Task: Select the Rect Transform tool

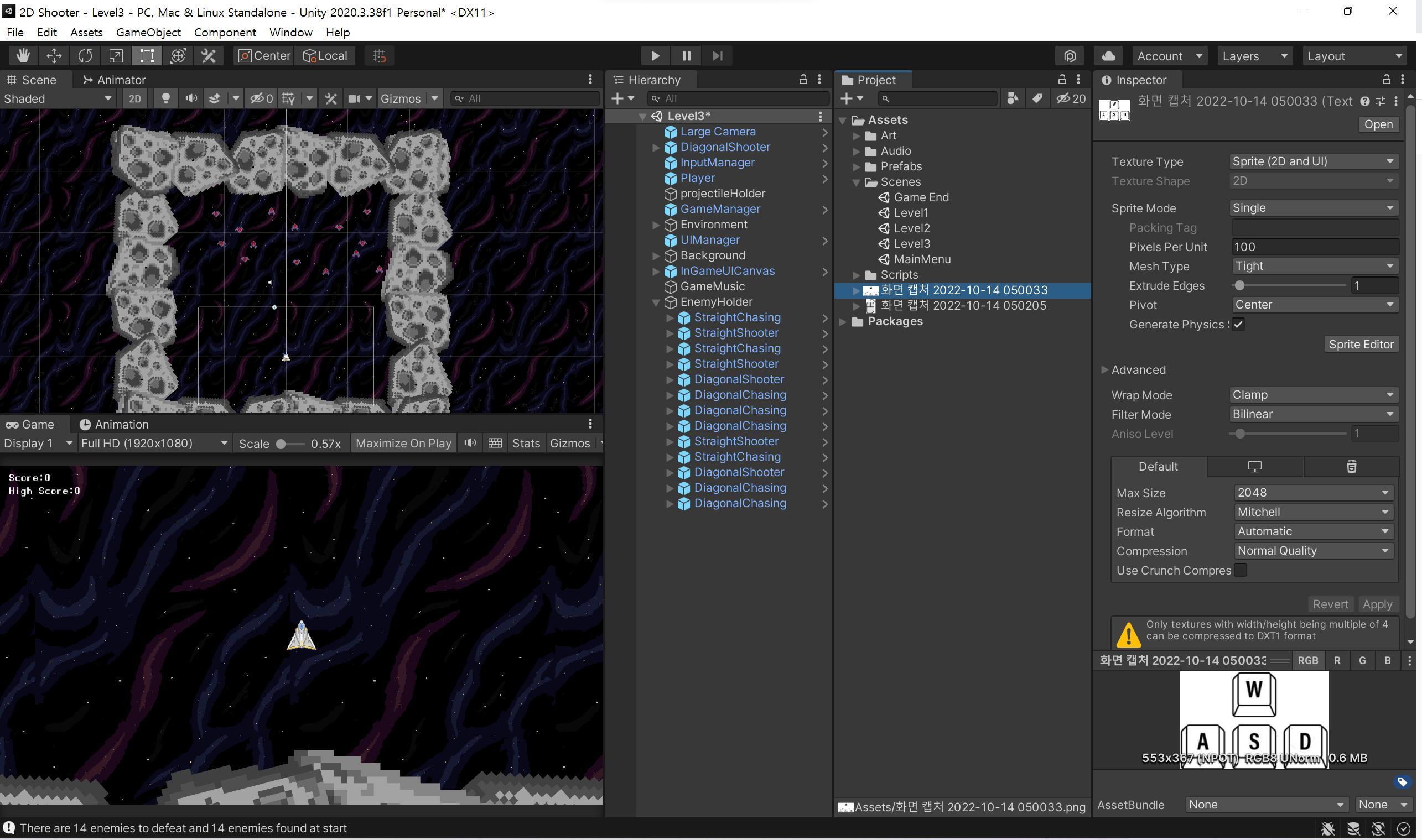Action: [x=146, y=55]
